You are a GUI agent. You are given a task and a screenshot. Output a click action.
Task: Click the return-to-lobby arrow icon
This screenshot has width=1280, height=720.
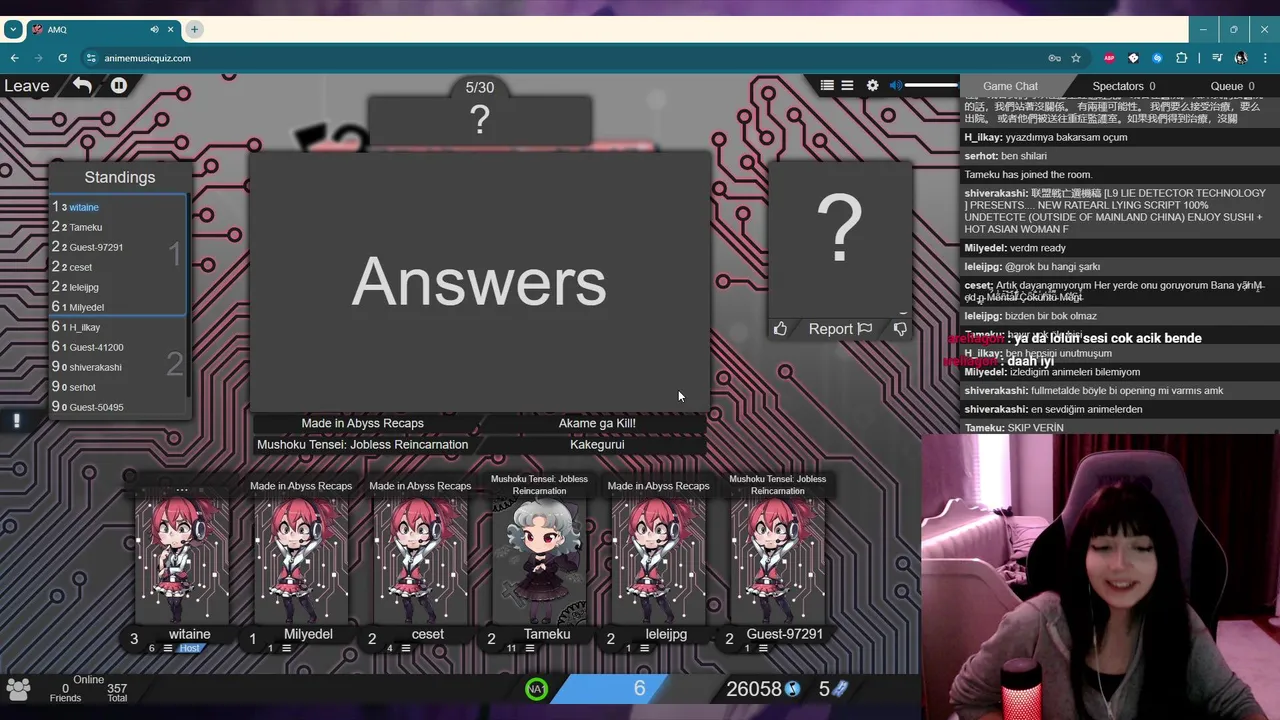coord(82,86)
